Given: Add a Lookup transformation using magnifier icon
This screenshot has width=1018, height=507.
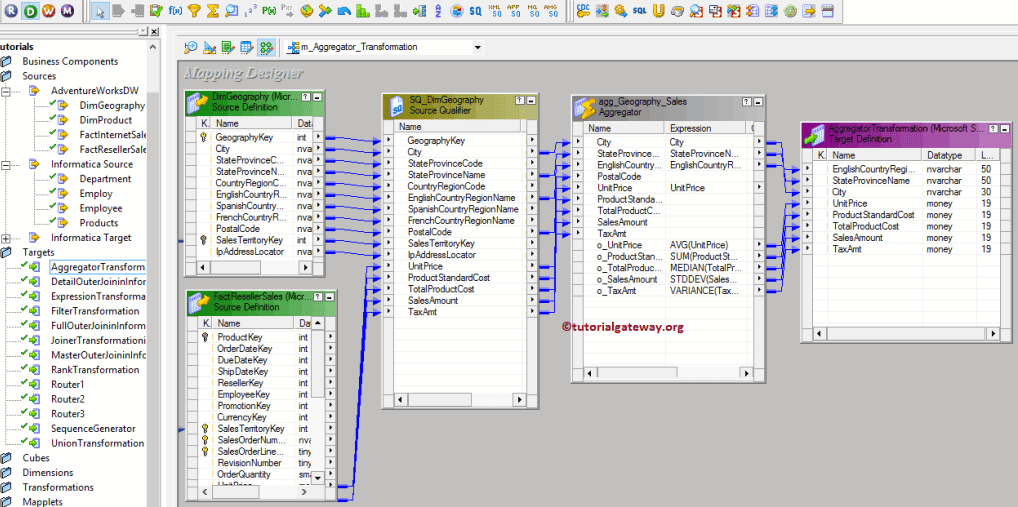Looking at the screenshot, I should 231,10.
